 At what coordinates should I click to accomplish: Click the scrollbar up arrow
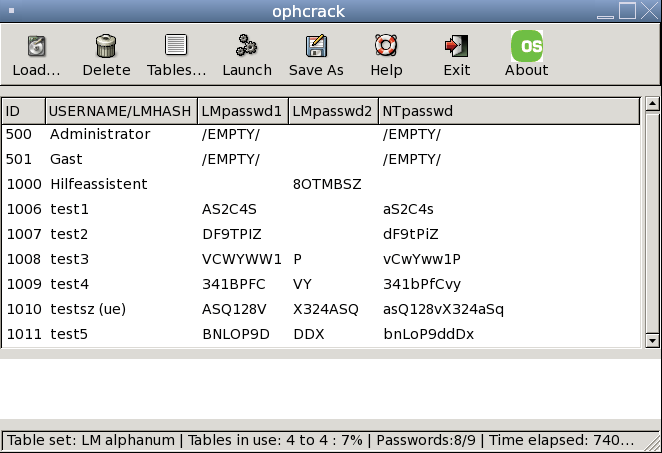[x=652, y=103]
